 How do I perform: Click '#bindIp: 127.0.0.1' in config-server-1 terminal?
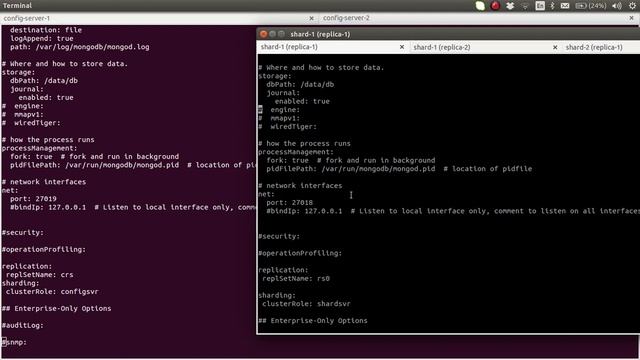pos(48,207)
